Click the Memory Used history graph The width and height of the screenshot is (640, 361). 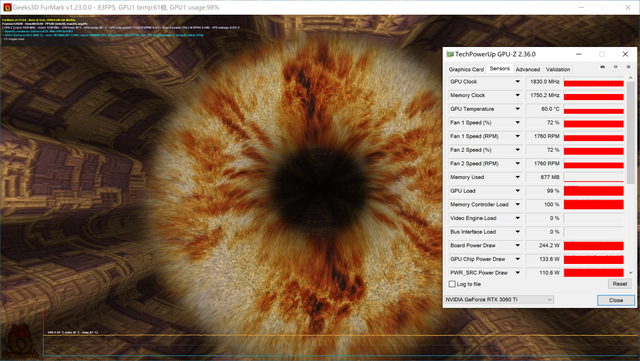pyautogui.click(x=593, y=177)
